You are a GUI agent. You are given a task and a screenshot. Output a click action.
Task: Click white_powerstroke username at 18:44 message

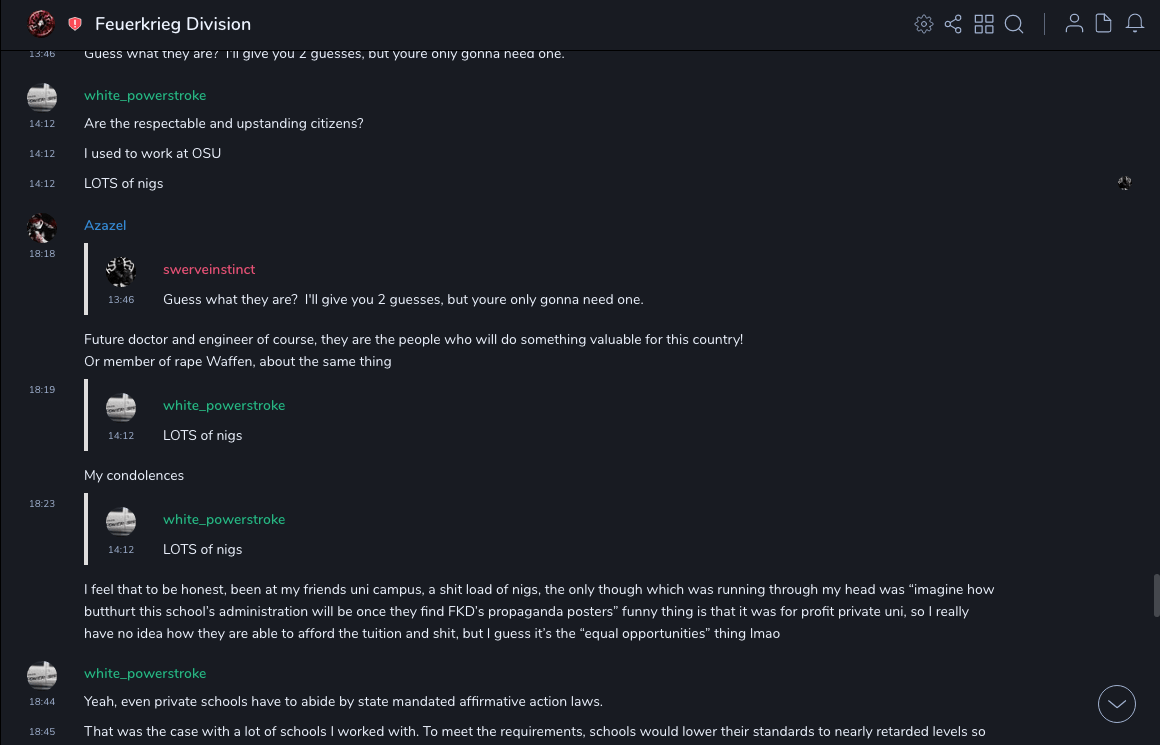pyautogui.click(x=145, y=674)
